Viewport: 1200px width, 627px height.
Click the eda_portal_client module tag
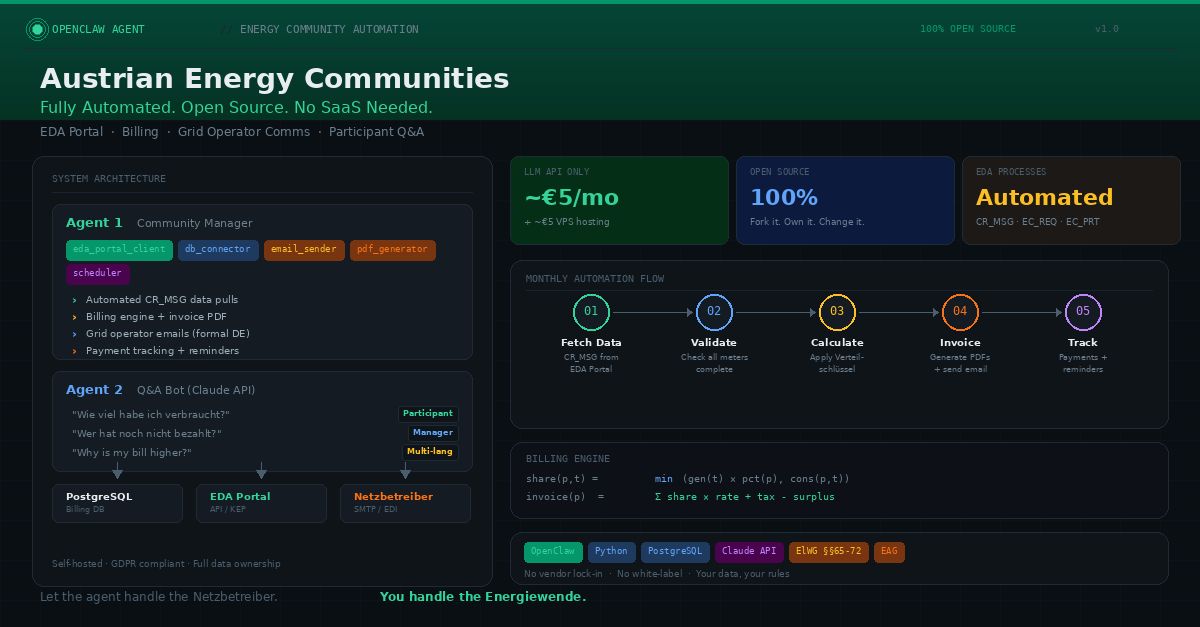pyautogui.click(x=119, y=250)
